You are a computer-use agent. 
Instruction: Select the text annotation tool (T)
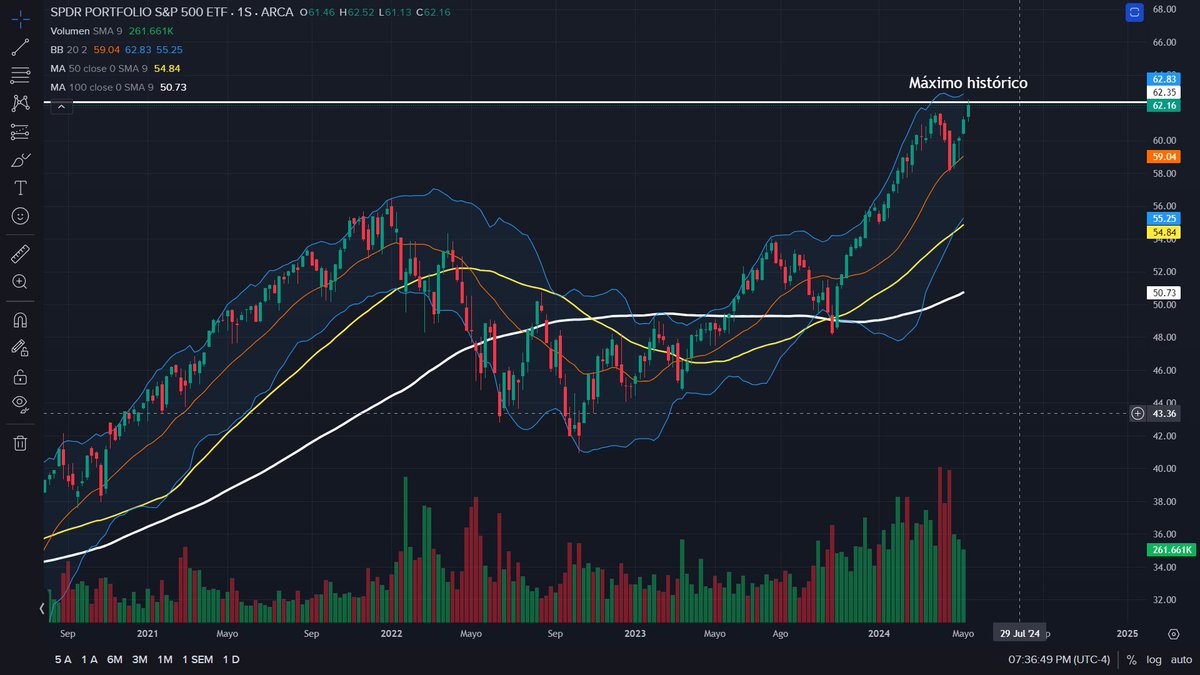pyautogui.click(x=20, y=187)
